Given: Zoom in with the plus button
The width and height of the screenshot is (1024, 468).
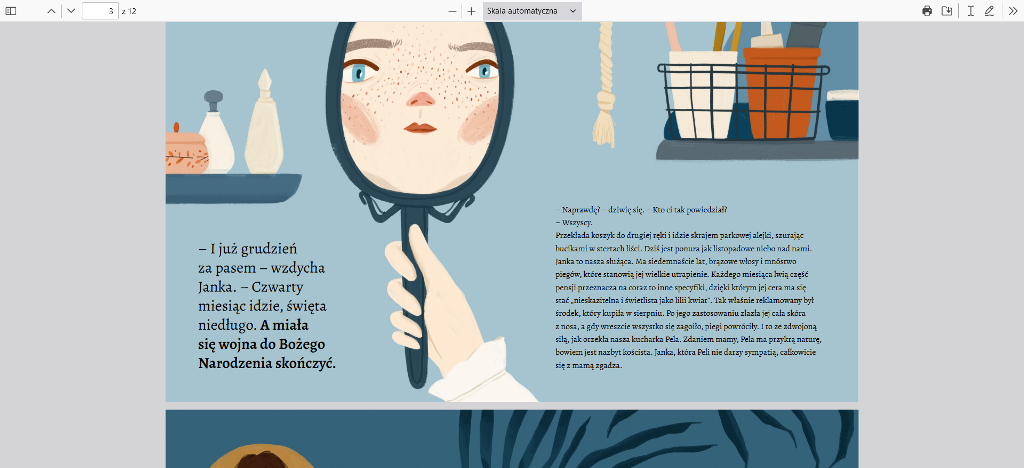Looking at the screenshot, I should click(x=471, y=11).
